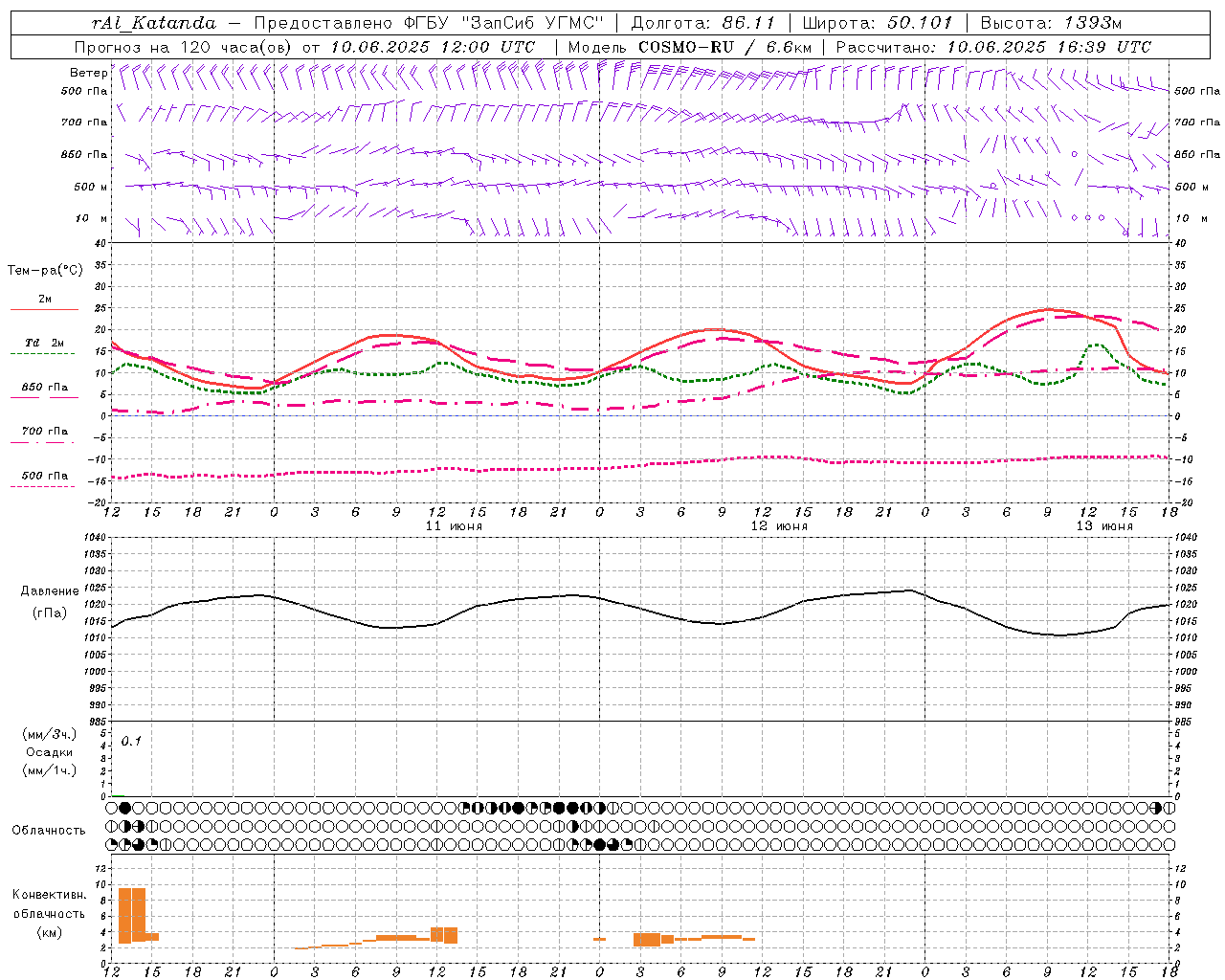Click the elevation value Высота: 1393м

[1051, 23]
